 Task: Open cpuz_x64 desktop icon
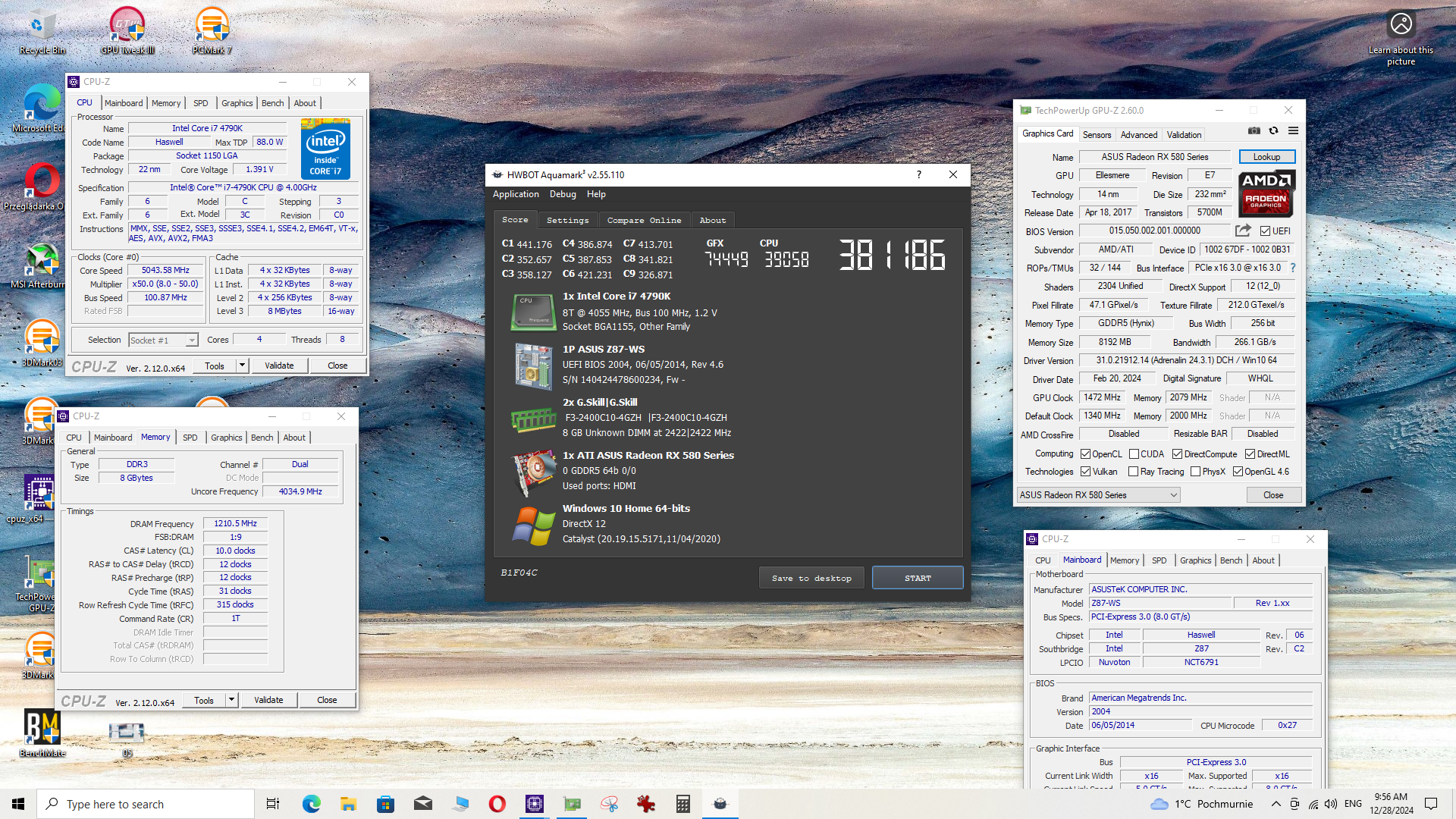(38, 499)
